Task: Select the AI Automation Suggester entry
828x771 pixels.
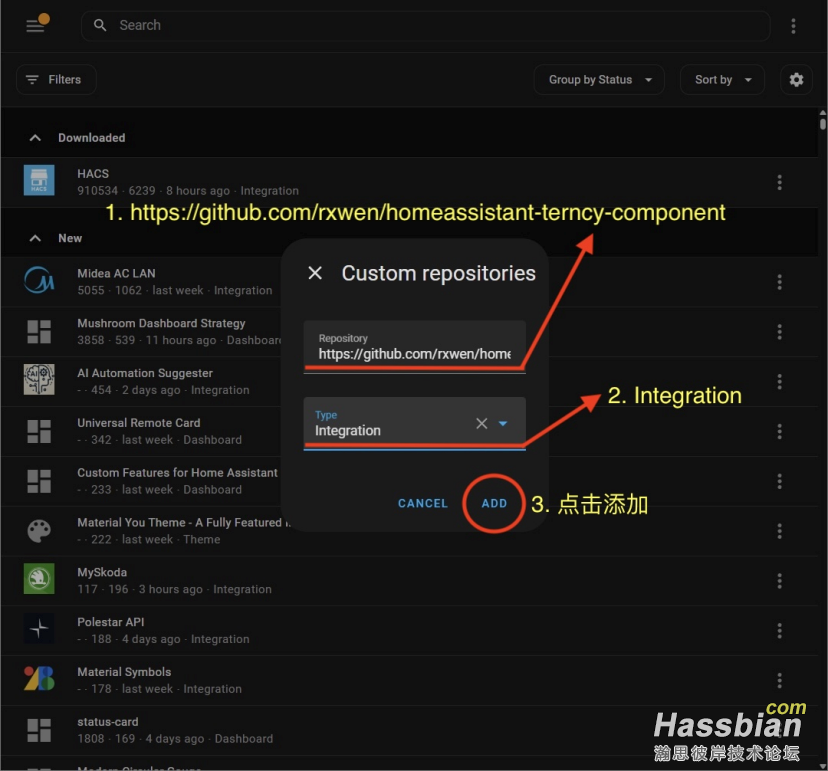Action: point(145,373)
